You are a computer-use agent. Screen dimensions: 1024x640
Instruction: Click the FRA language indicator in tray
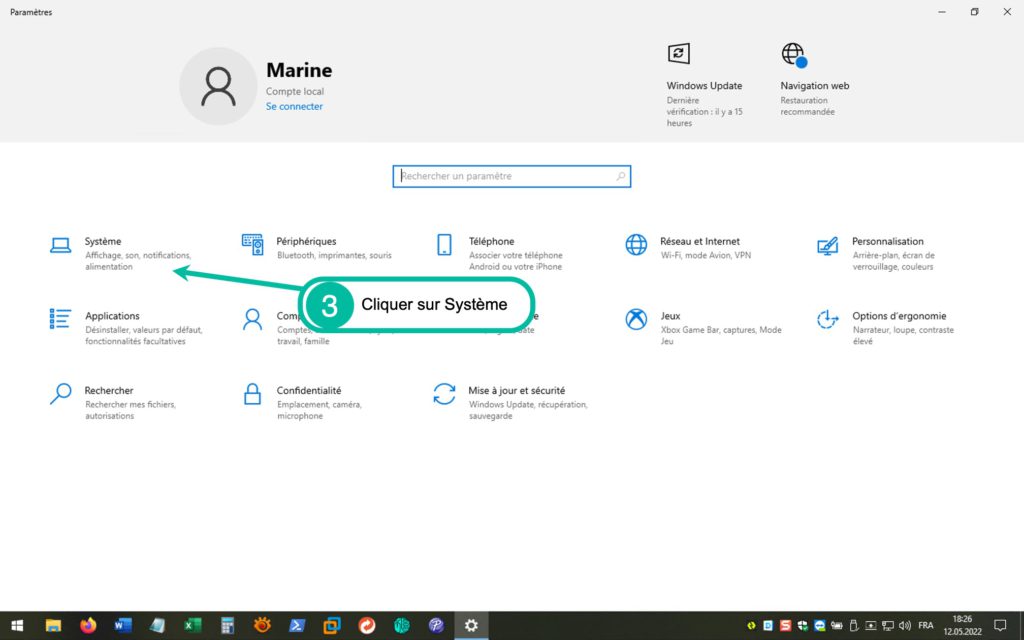pos(925,625)
